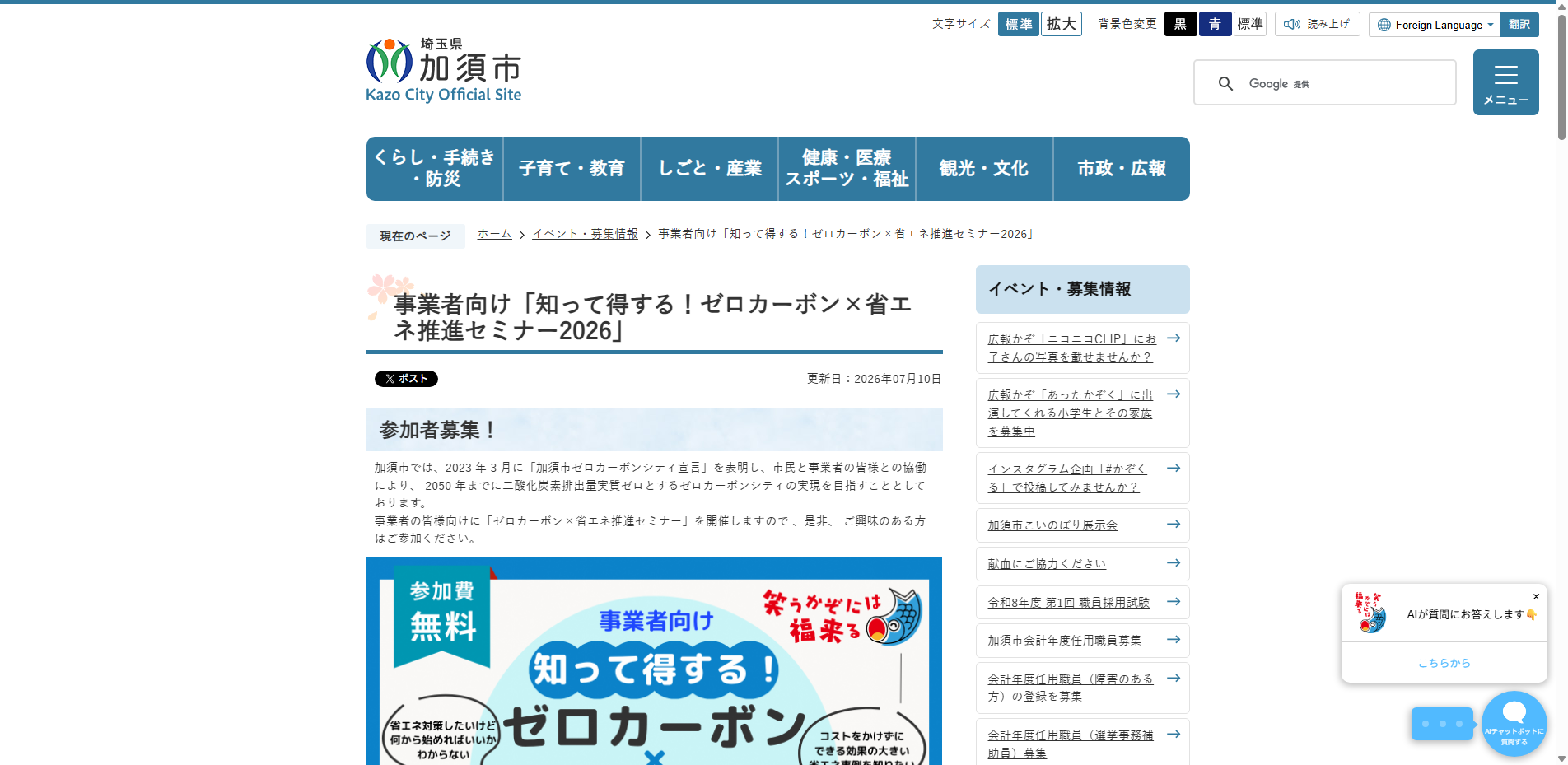Set text size to 標準
Viewport: 1568px width, 765px height.
(x=1019, y=24)
